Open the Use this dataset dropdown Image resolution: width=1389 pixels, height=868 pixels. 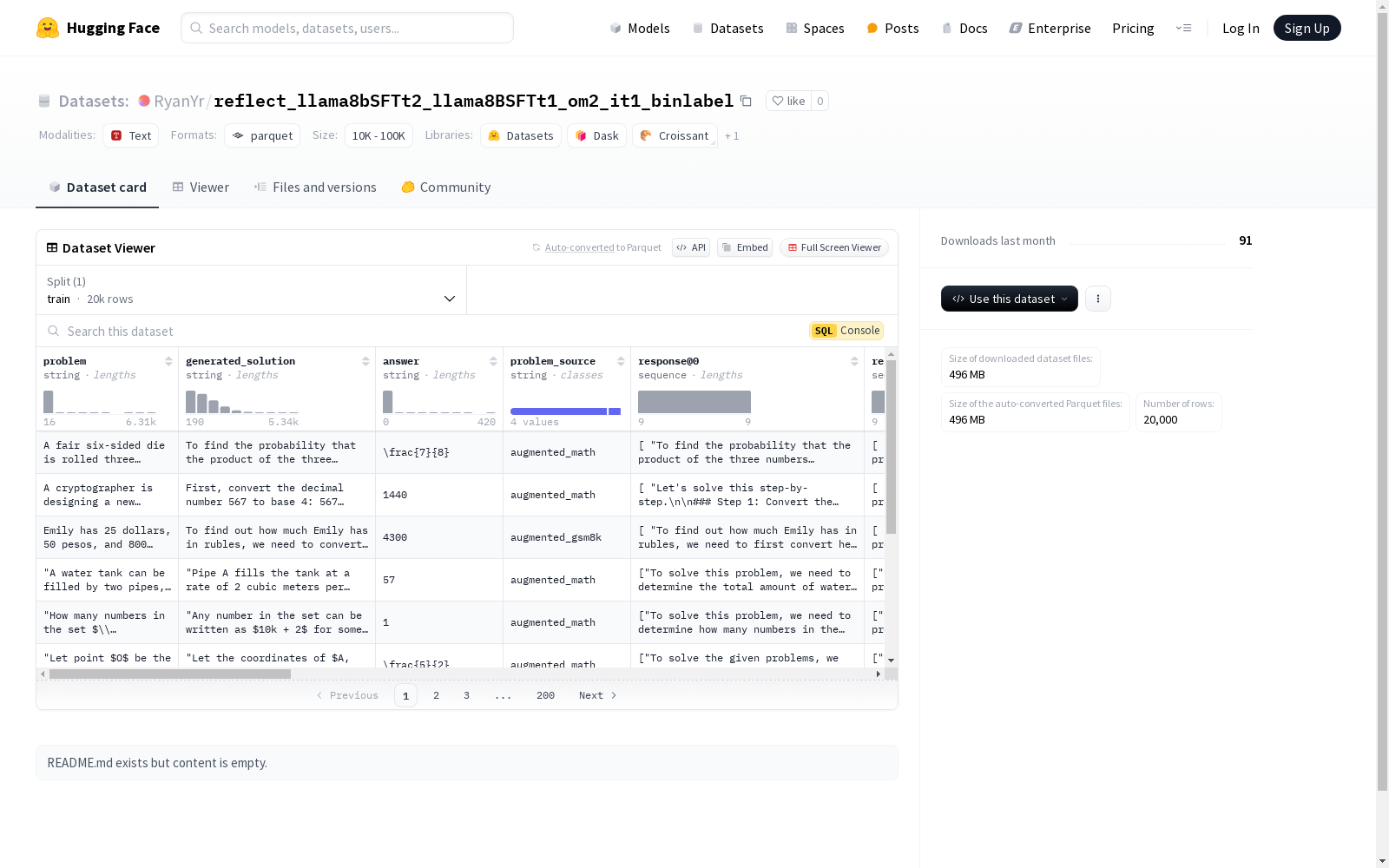point(1010,299)
